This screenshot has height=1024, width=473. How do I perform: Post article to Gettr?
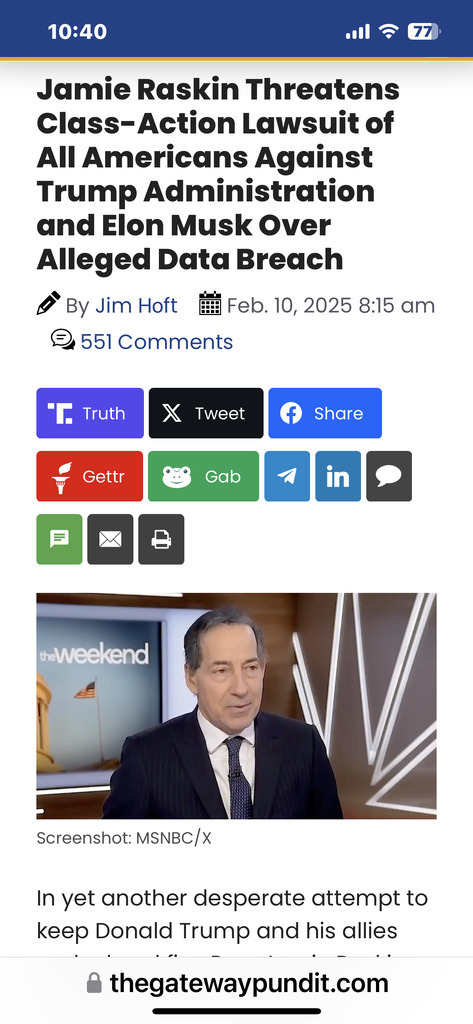[90, 476]
